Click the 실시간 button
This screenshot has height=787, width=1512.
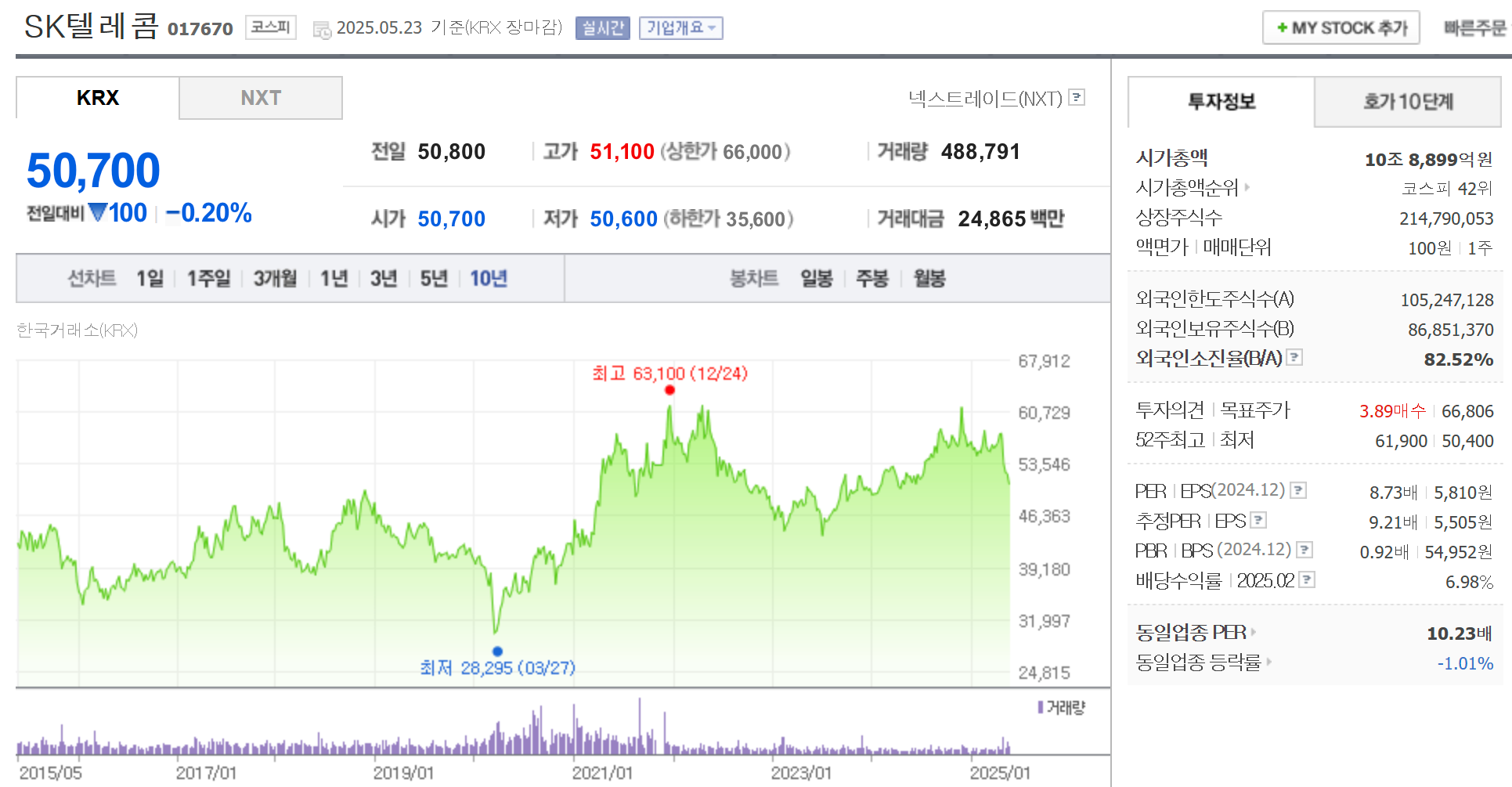click(603, 28)
